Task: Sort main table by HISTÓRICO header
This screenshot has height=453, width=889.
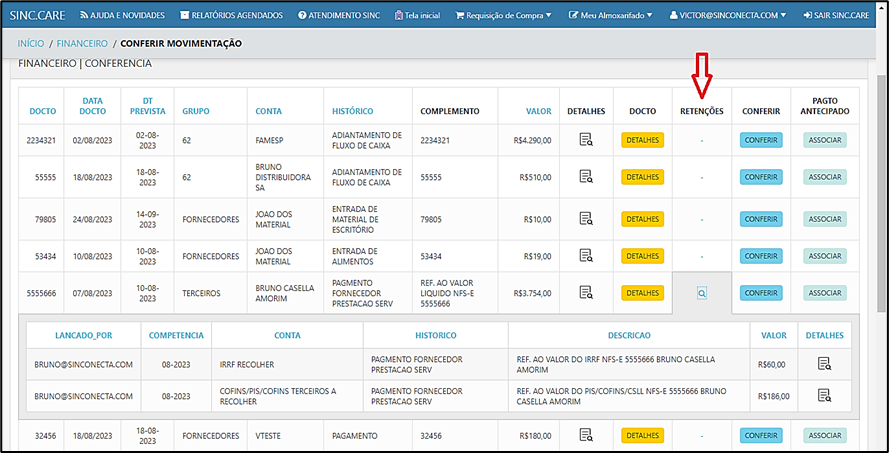Action: click(353, 111)
